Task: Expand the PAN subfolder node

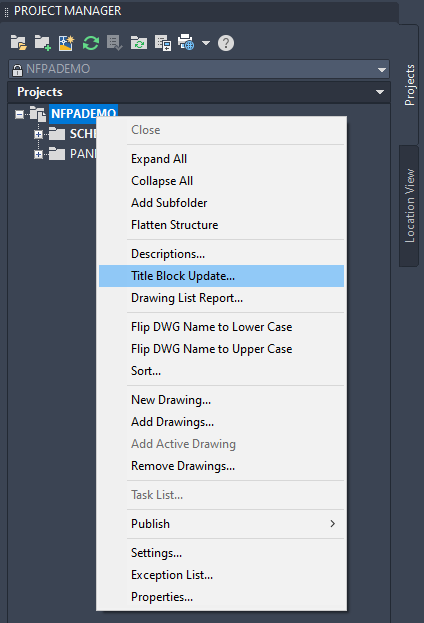Action: [38, 154]
